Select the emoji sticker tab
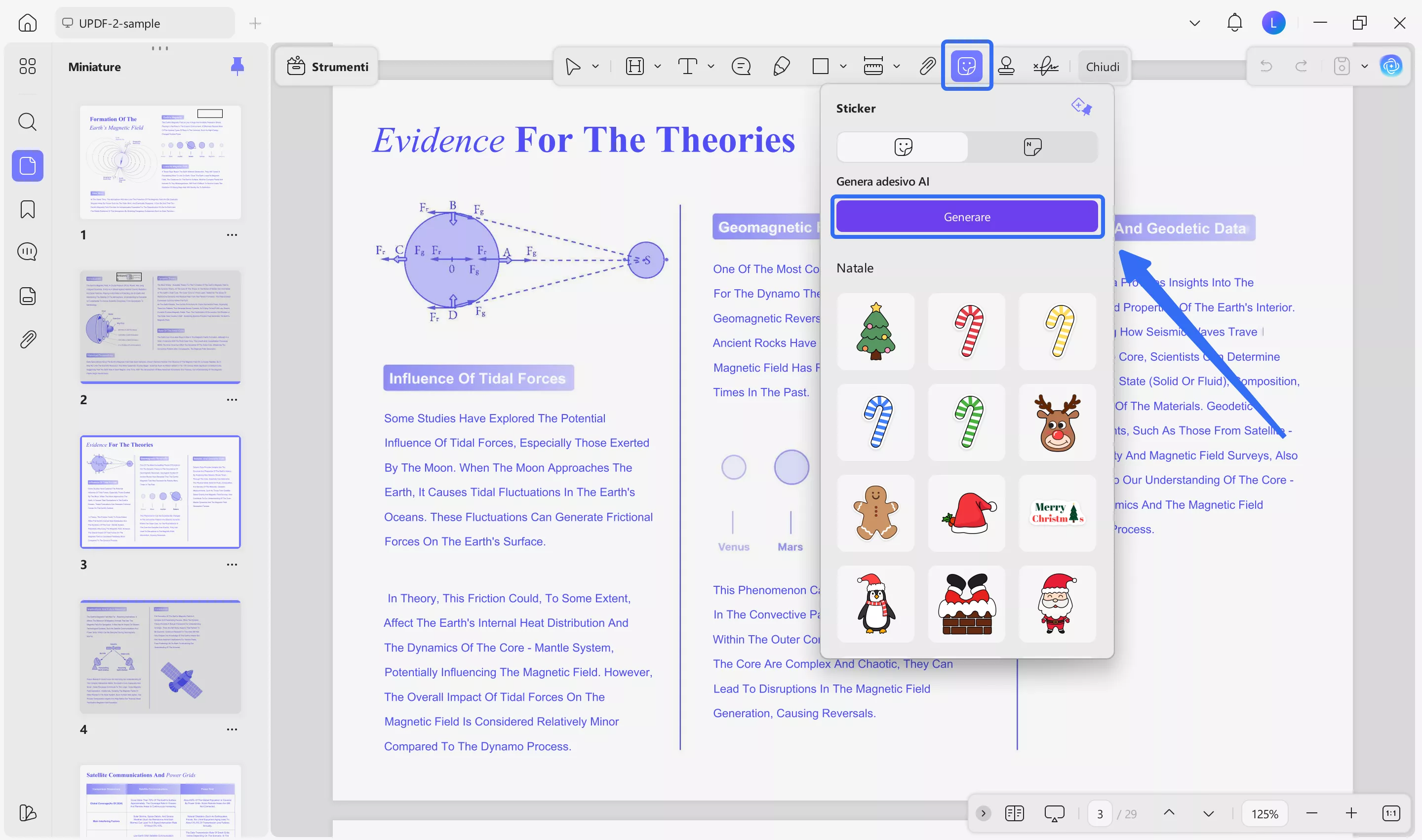 point(903,147)
